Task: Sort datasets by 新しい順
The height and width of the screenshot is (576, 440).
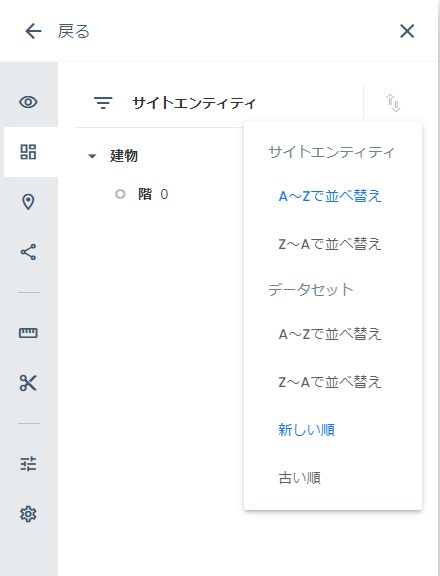Action: tap(306, 430)
